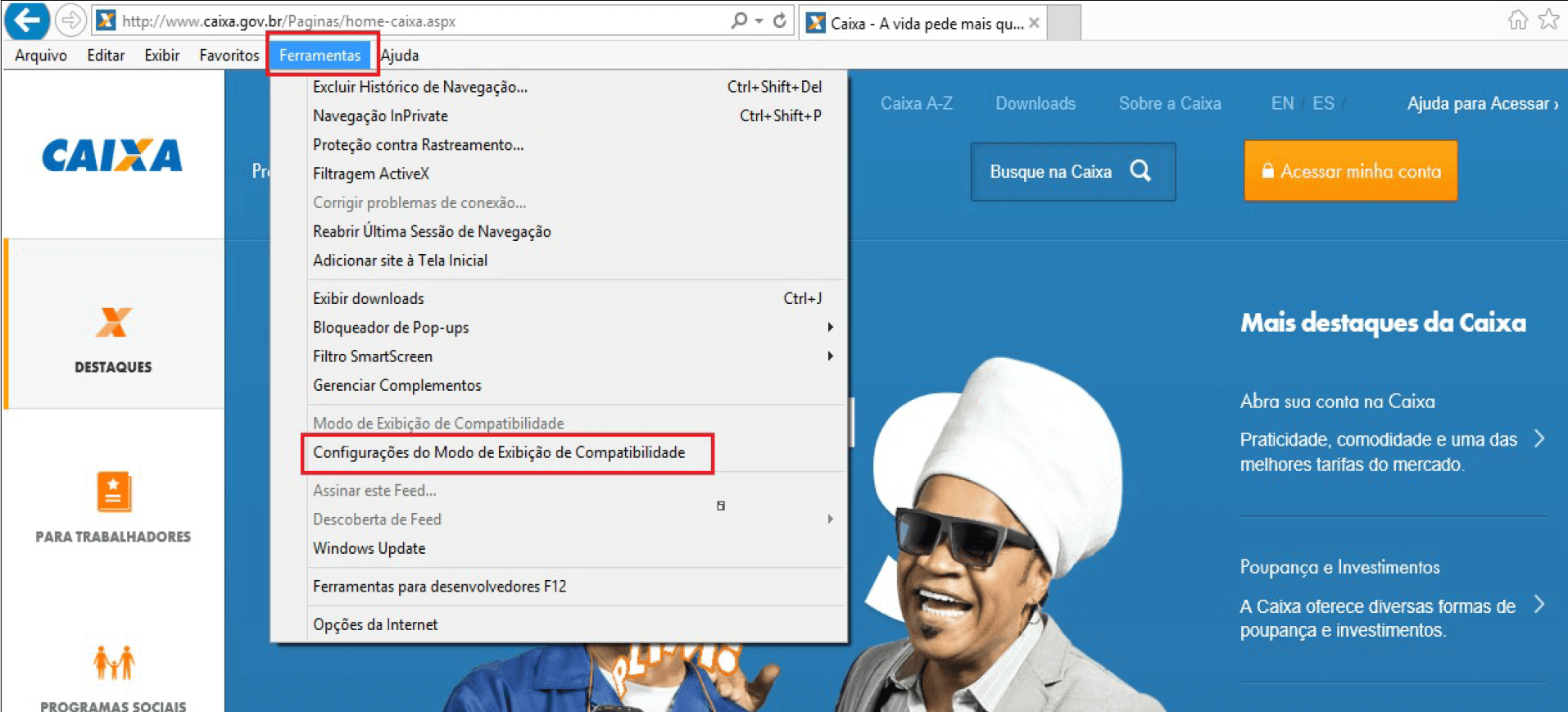This screenshot has width=1568, height=712.
Task: Choose Reabrir Última Sessão de Navegação
Action: (568, 232)
